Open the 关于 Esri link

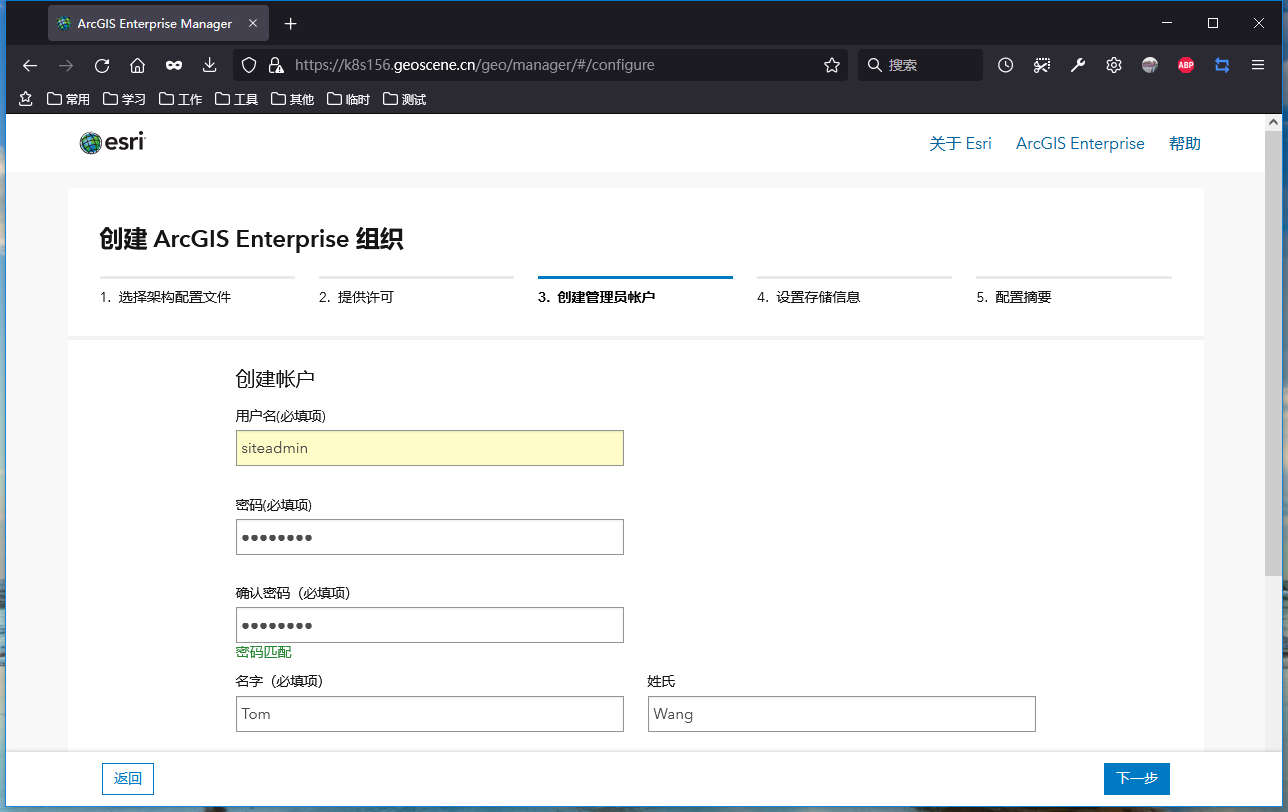click(x=960, y=143)
